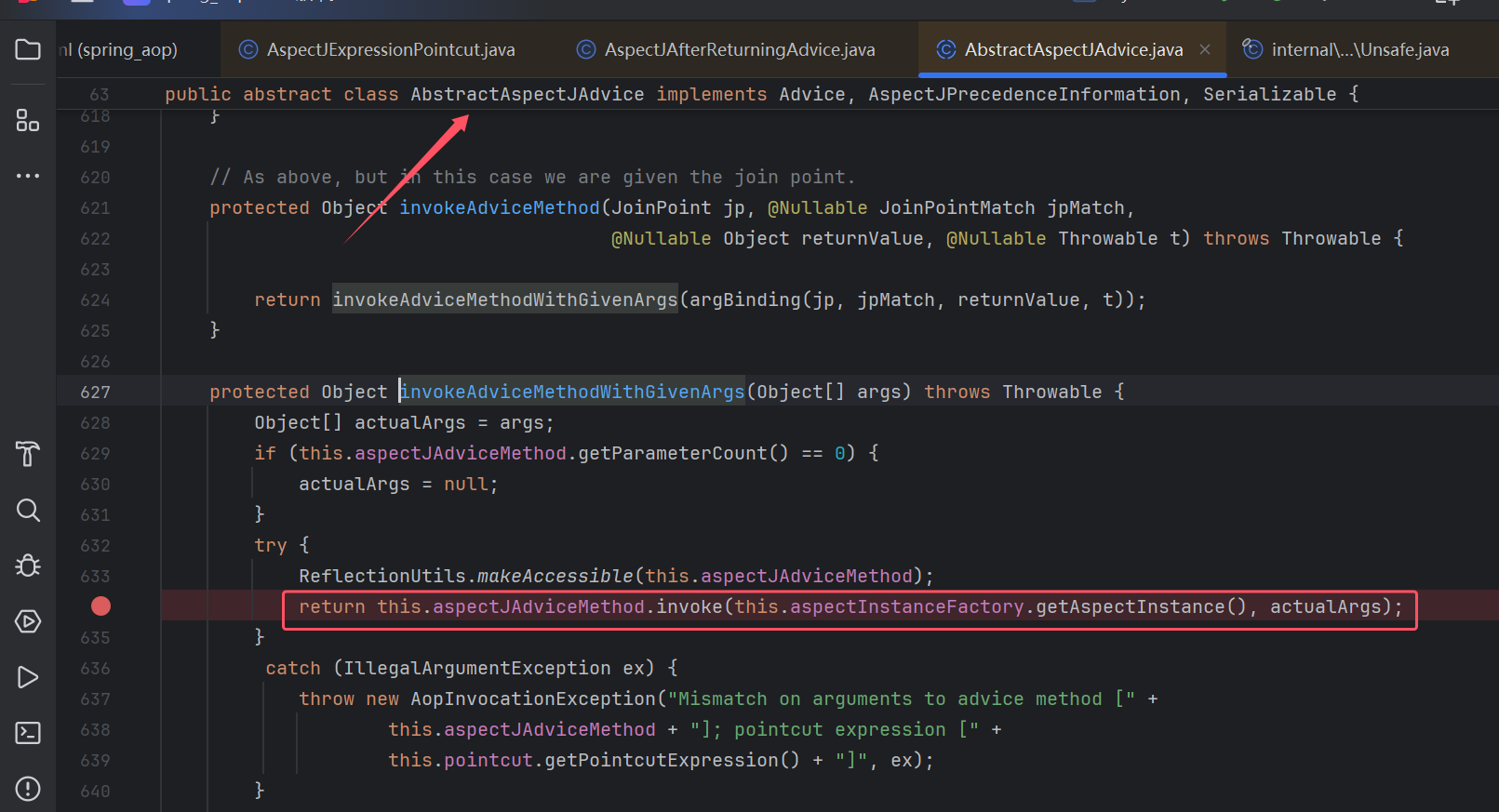The image size is (1499, 812).
Task: Open the Run tool window
Action: pos(28,677)
